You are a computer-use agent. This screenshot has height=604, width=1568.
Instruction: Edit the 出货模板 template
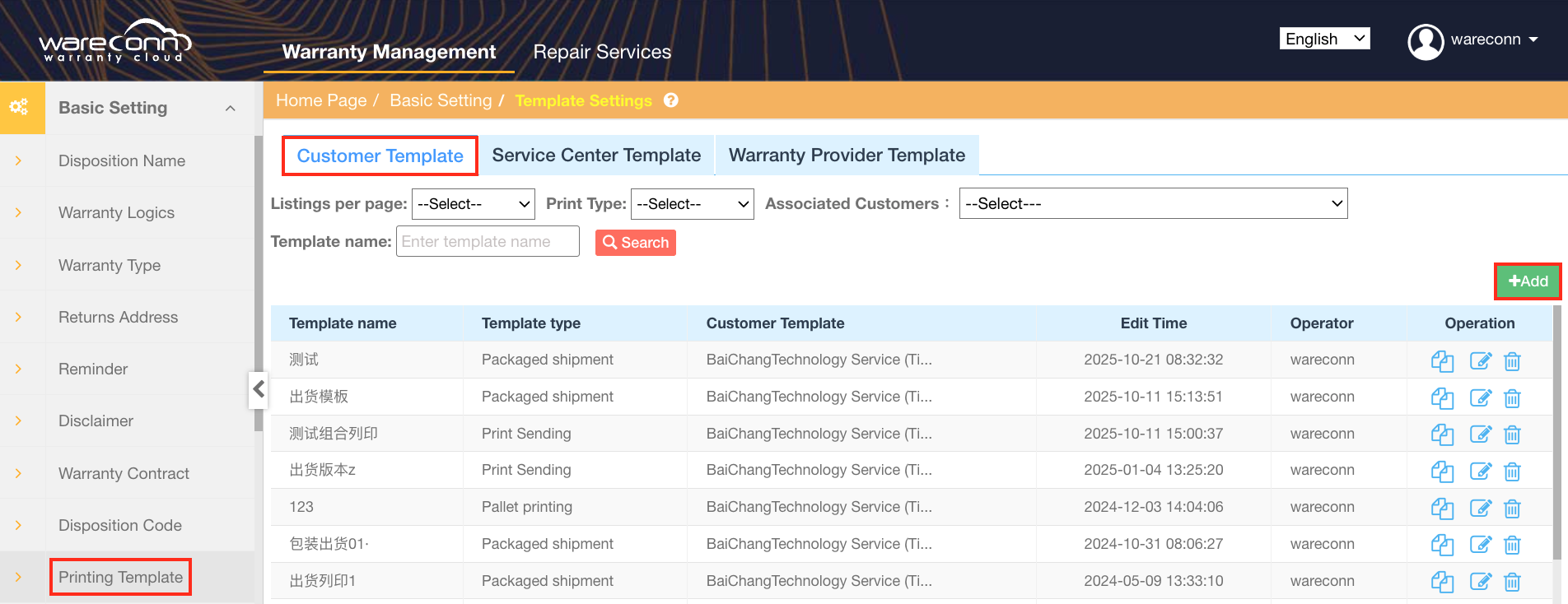[x=1480, y=398]
